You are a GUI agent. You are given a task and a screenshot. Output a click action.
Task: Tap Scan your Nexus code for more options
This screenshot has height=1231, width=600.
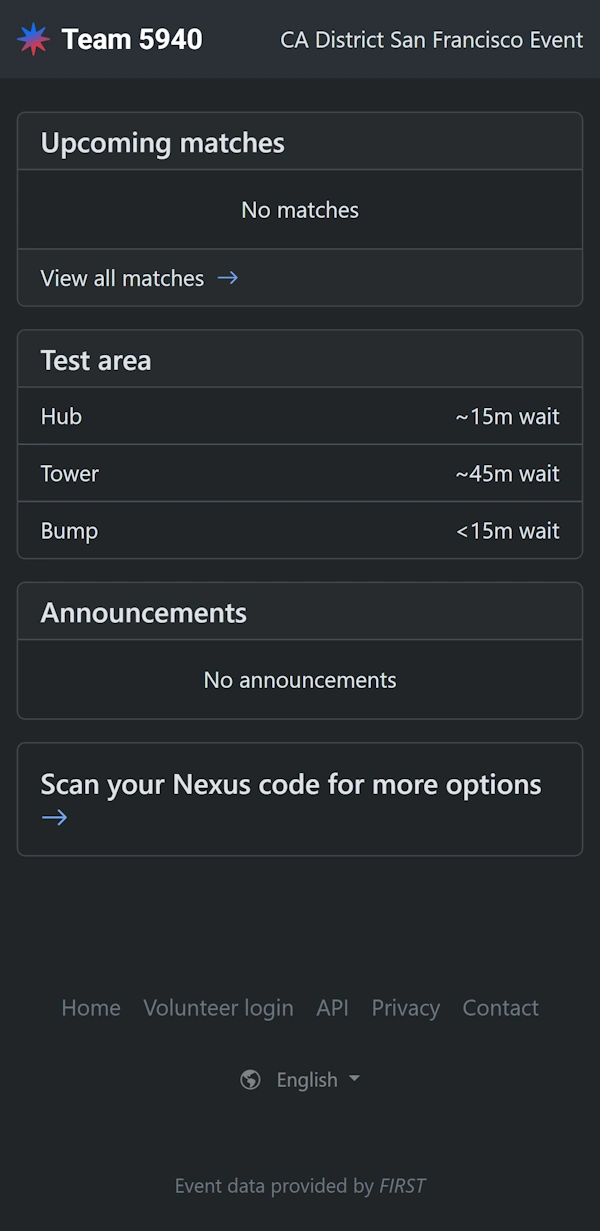click(x=291, y=785)
